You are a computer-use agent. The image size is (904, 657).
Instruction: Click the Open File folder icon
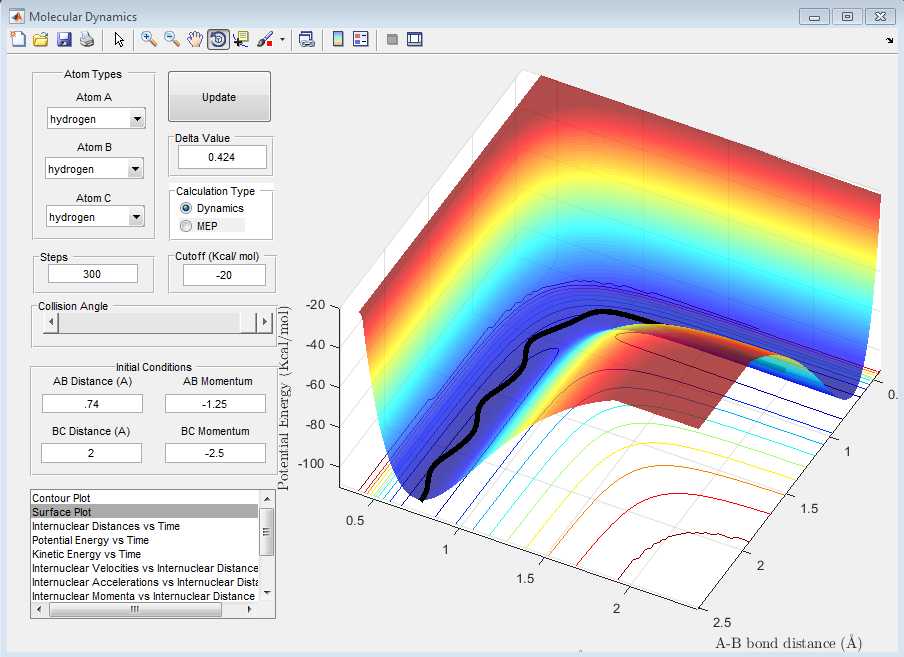click(x=40, y=40)
